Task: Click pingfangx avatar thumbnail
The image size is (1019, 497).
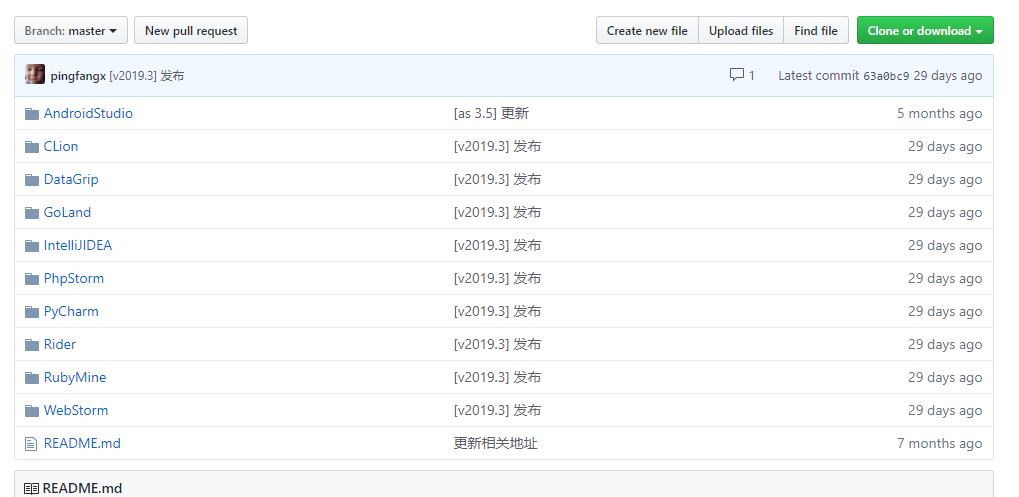Action: point(35,75)
